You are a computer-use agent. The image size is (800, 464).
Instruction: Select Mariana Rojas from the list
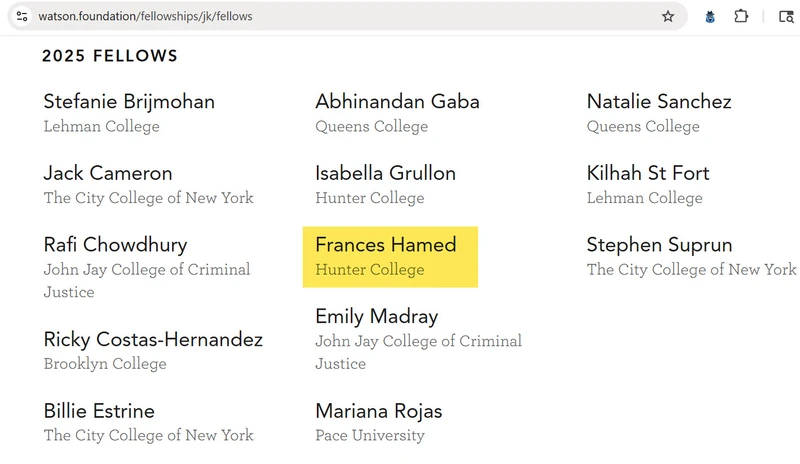point(378,411)
